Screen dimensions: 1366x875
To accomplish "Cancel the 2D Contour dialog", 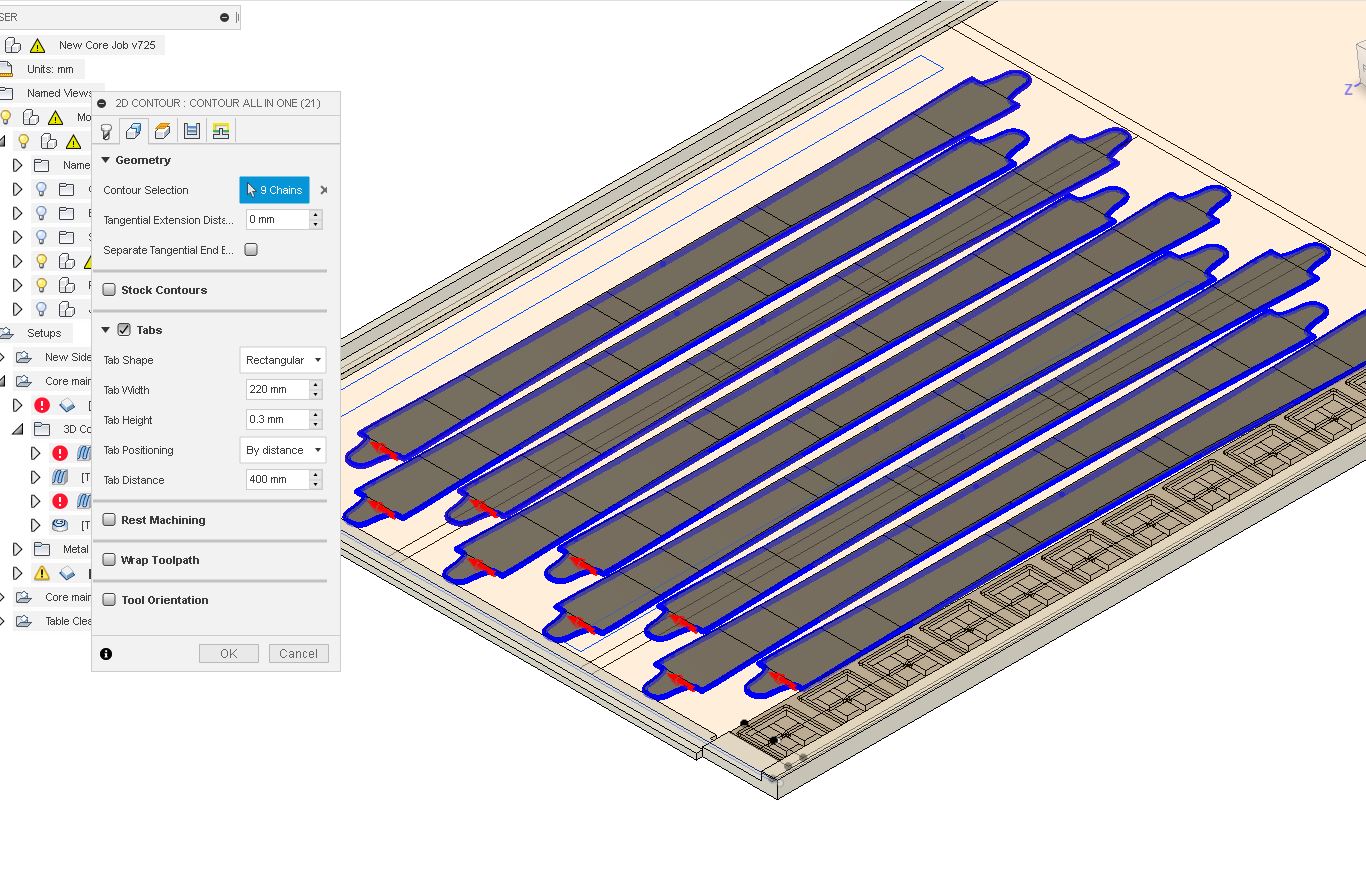I will pyautogui.click(x=298, y=653).
